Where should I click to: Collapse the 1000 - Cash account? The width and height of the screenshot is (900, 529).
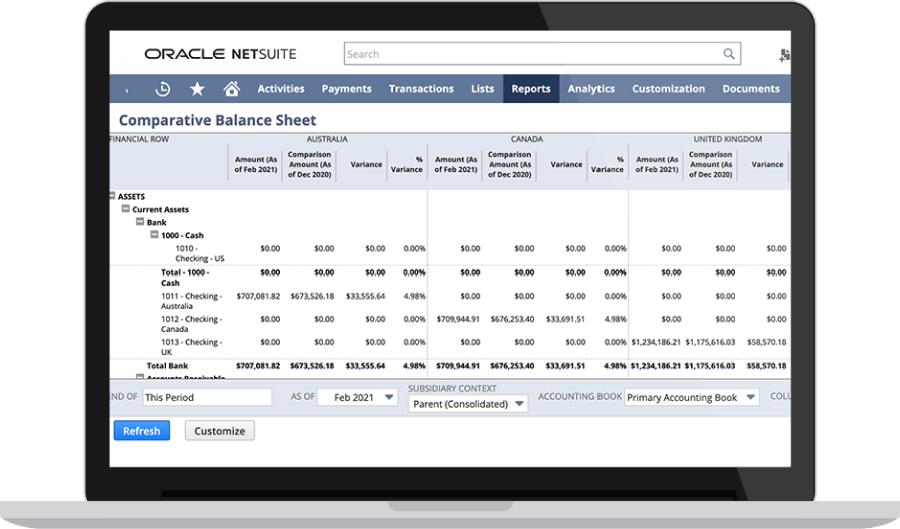click(x=154, y=235)
